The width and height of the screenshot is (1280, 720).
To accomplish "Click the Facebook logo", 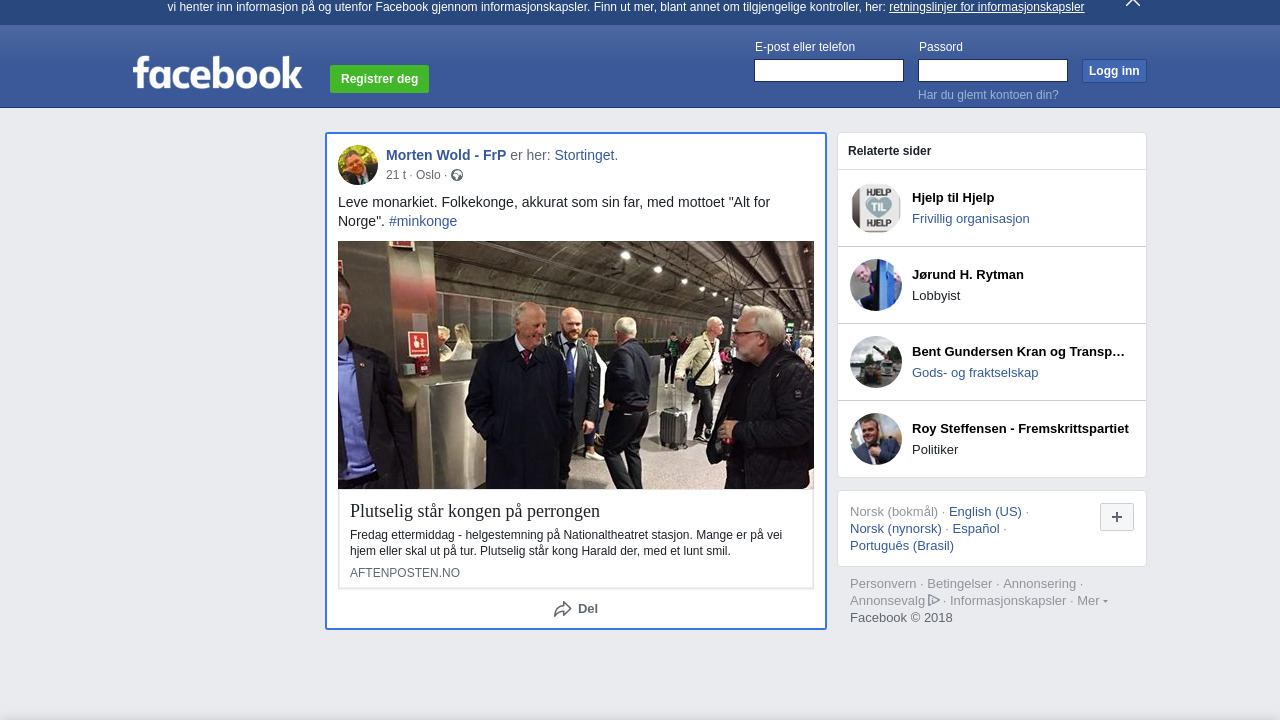I will (217, 73).
